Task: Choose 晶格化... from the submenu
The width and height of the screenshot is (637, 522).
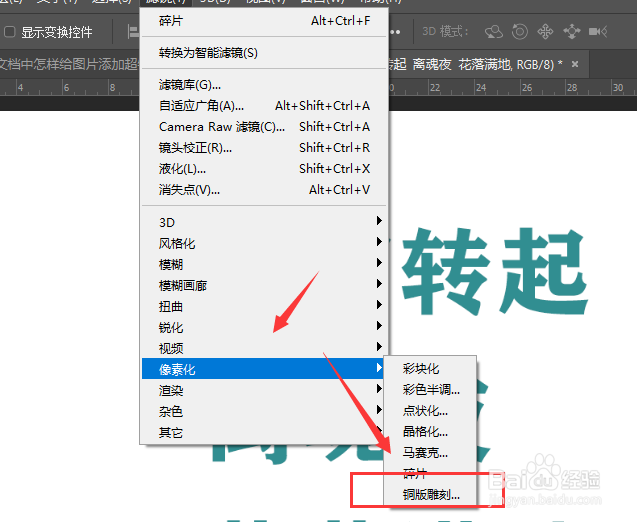Action: [430, 431]
